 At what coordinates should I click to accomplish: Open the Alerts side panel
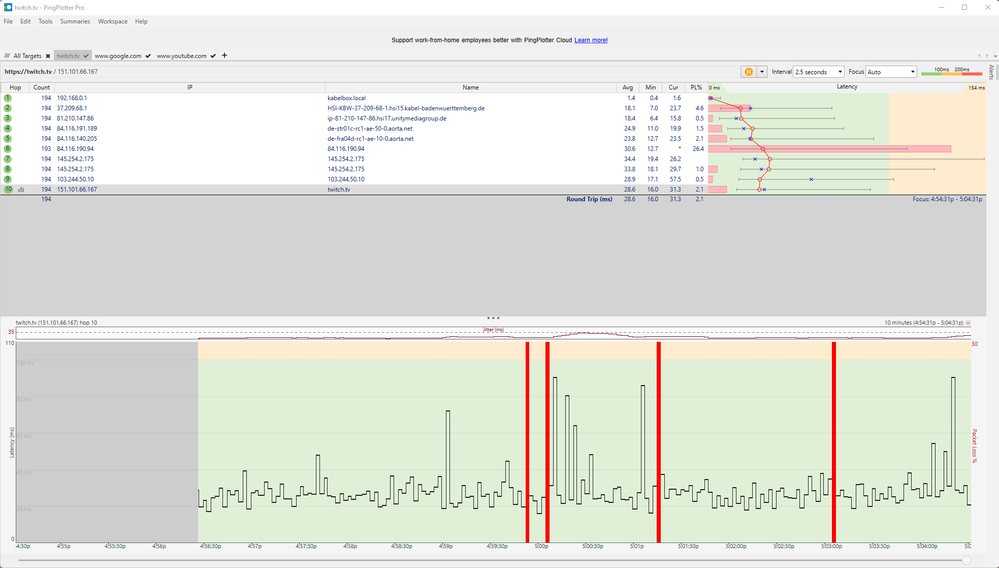point(991,71)
